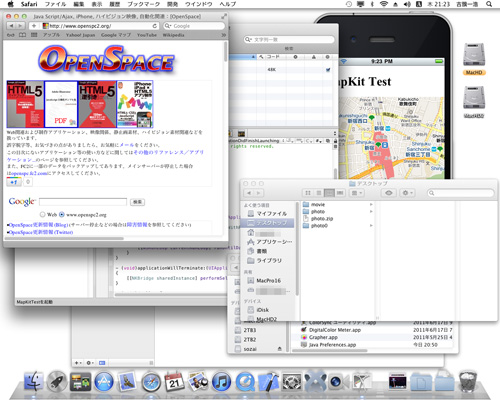Click OpenSpace Blog update link

pos(39,225)
